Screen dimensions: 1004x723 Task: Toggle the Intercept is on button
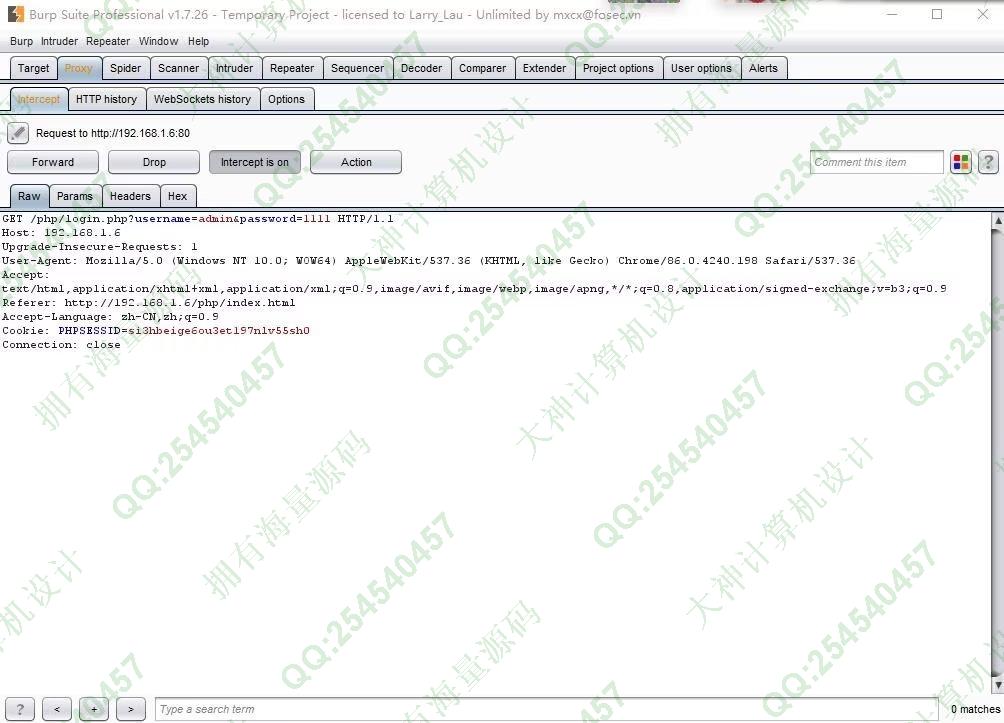(x=254, y=162)
